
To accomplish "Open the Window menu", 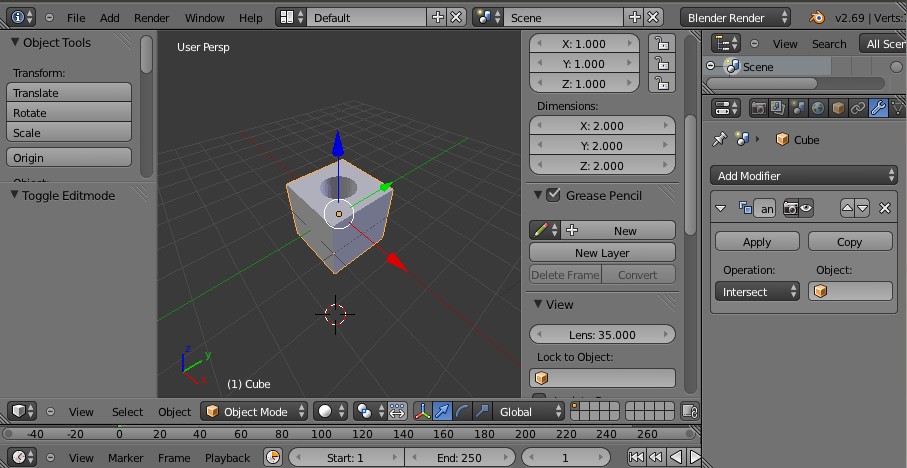I will tap(204, 18).
